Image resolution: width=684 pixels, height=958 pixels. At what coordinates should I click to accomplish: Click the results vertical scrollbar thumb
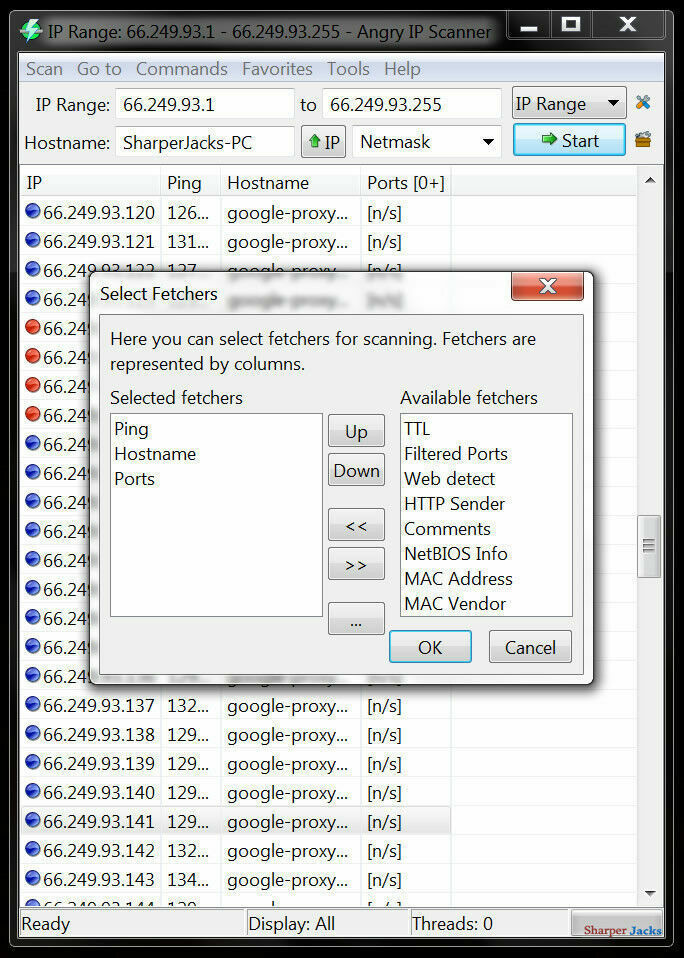pyautogui.click(x=649, y=546)
